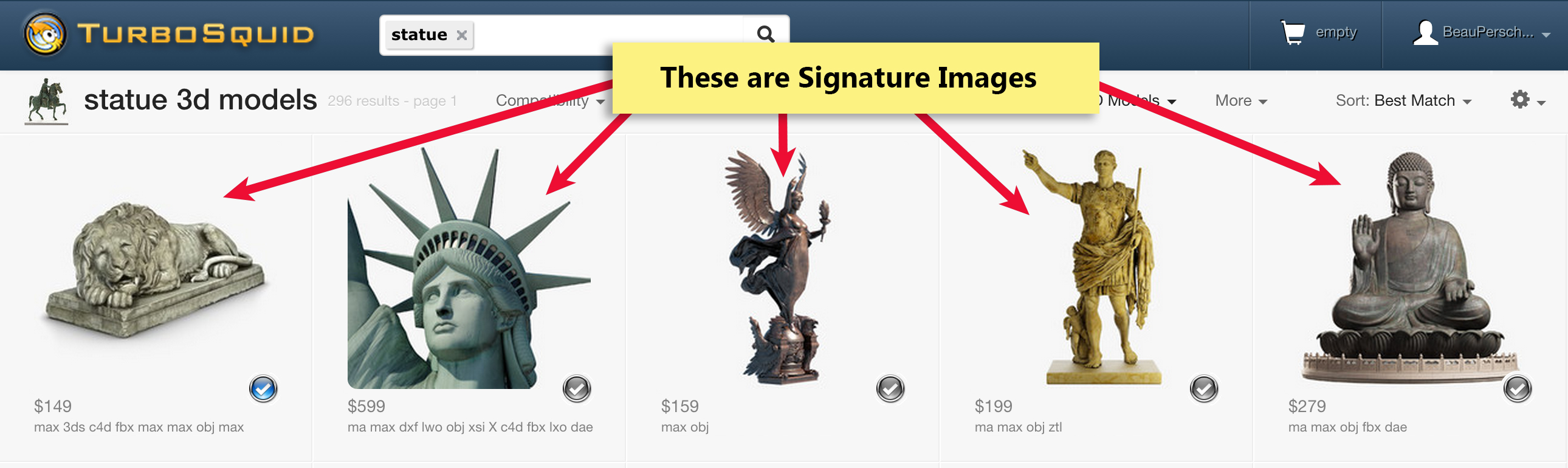Open the shopping cart icon
The image size is (1568, 468).
point(1292,32)
